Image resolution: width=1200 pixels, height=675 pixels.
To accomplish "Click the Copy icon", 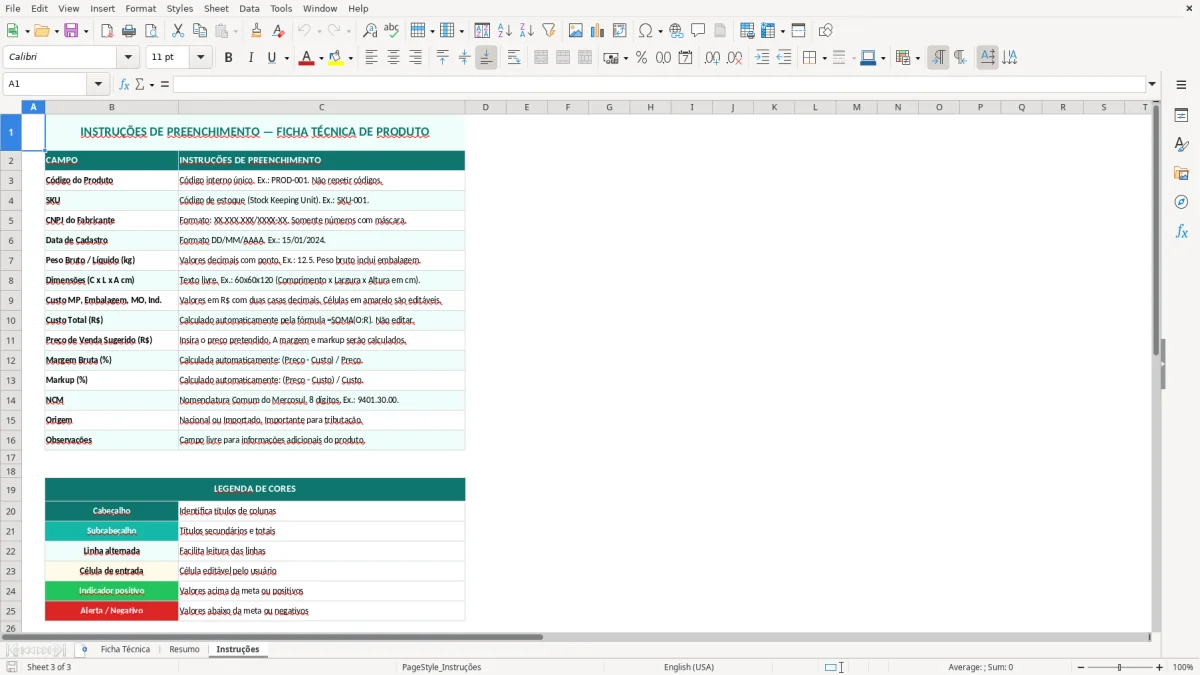I will 199,31.
